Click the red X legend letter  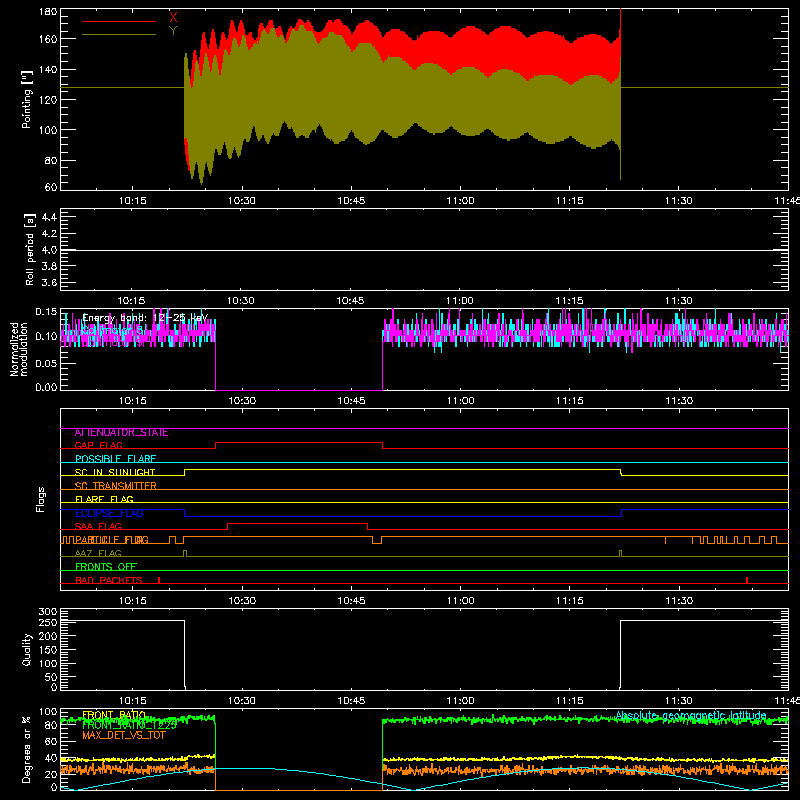pyautogui.click(x=173, y=18)
